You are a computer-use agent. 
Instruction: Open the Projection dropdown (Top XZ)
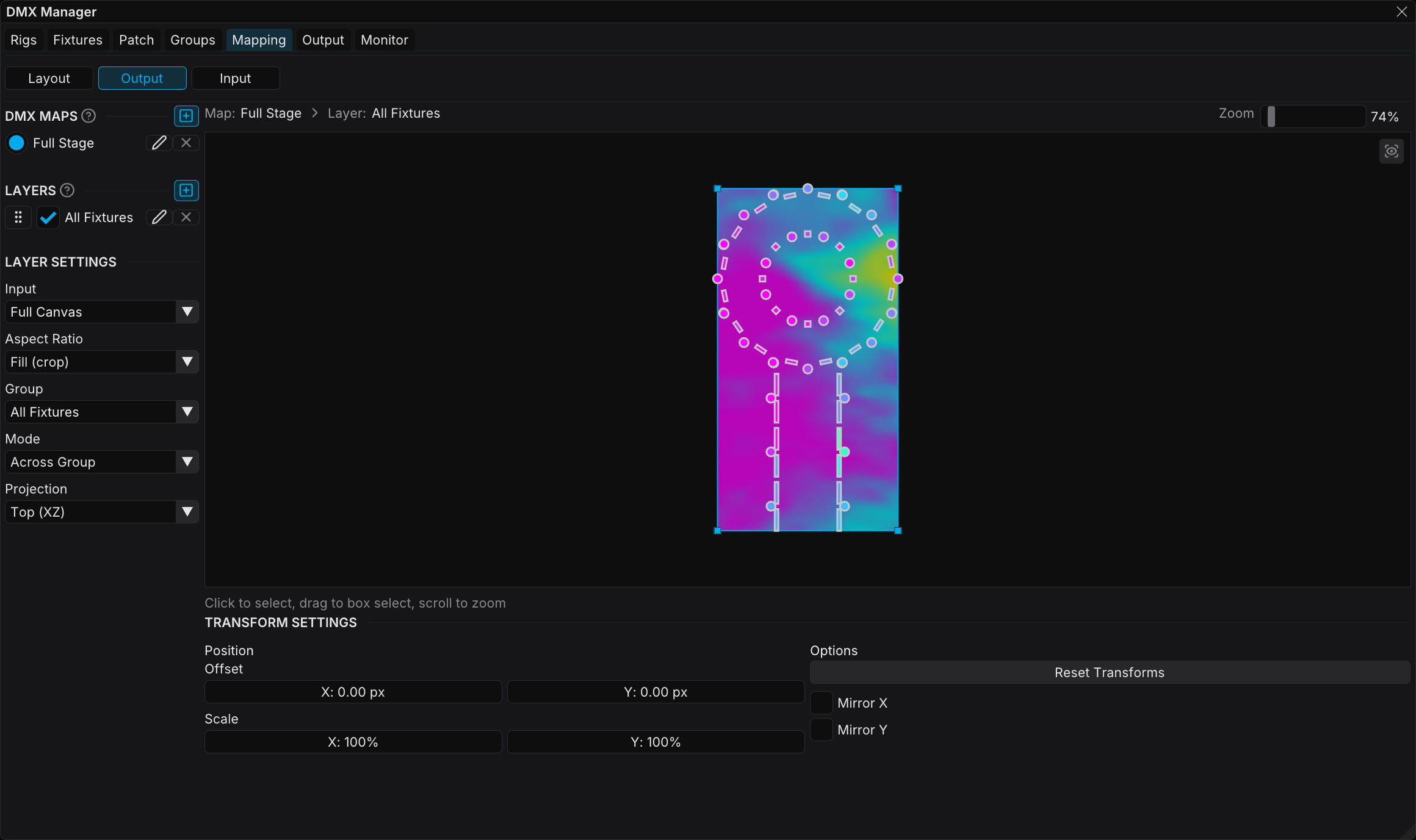coord(102,512)
